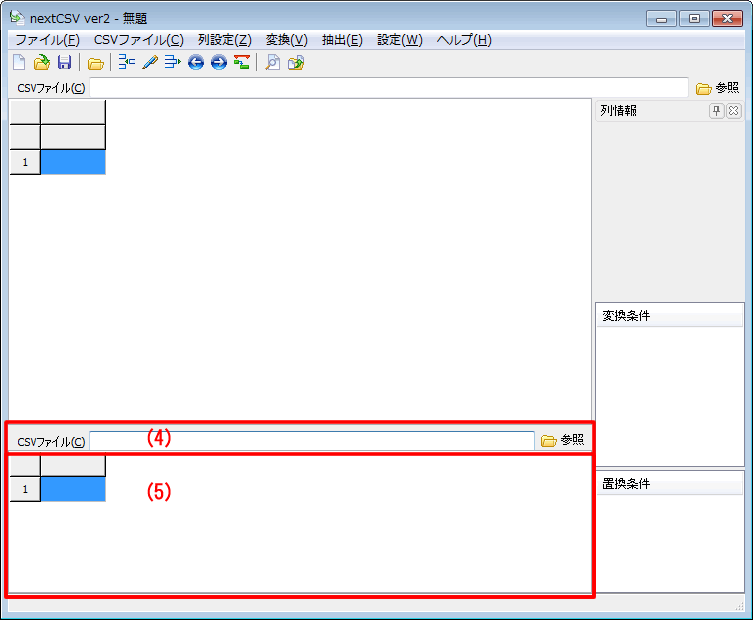Open the 列設定(Z) menu
Viewport: 753px width, 620px height.
click(x=224, y=40)
